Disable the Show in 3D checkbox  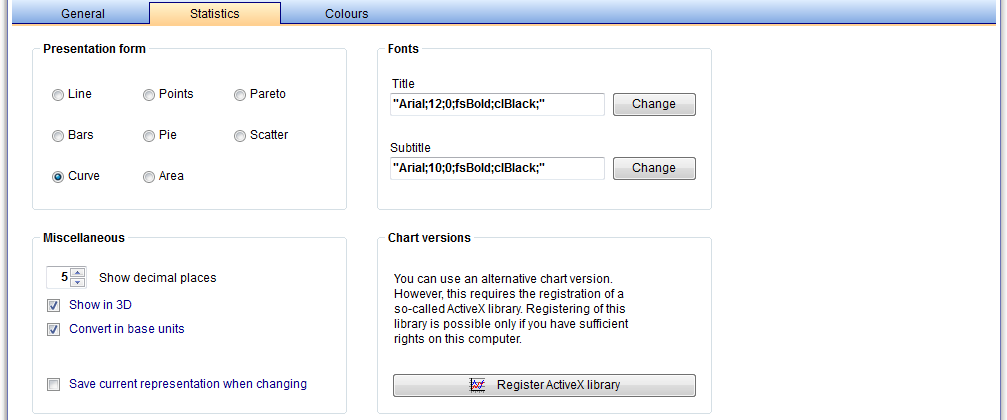[53, 305]
